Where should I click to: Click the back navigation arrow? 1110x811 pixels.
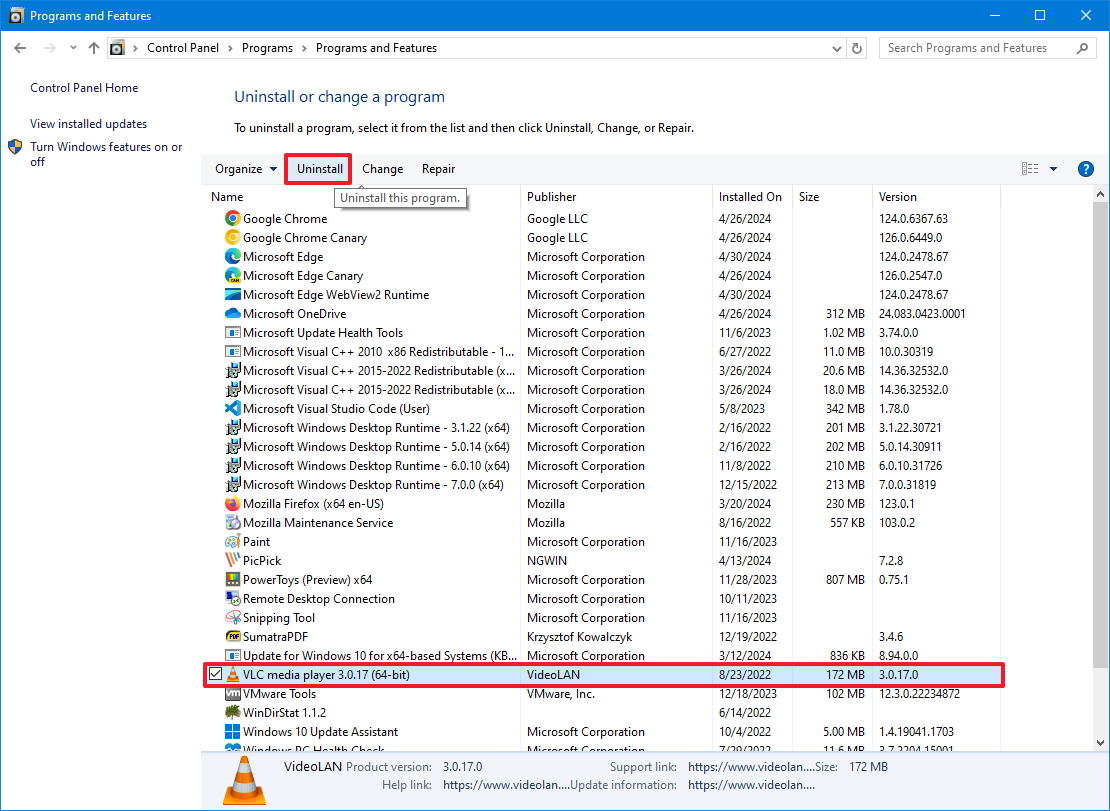coord(20,47)
